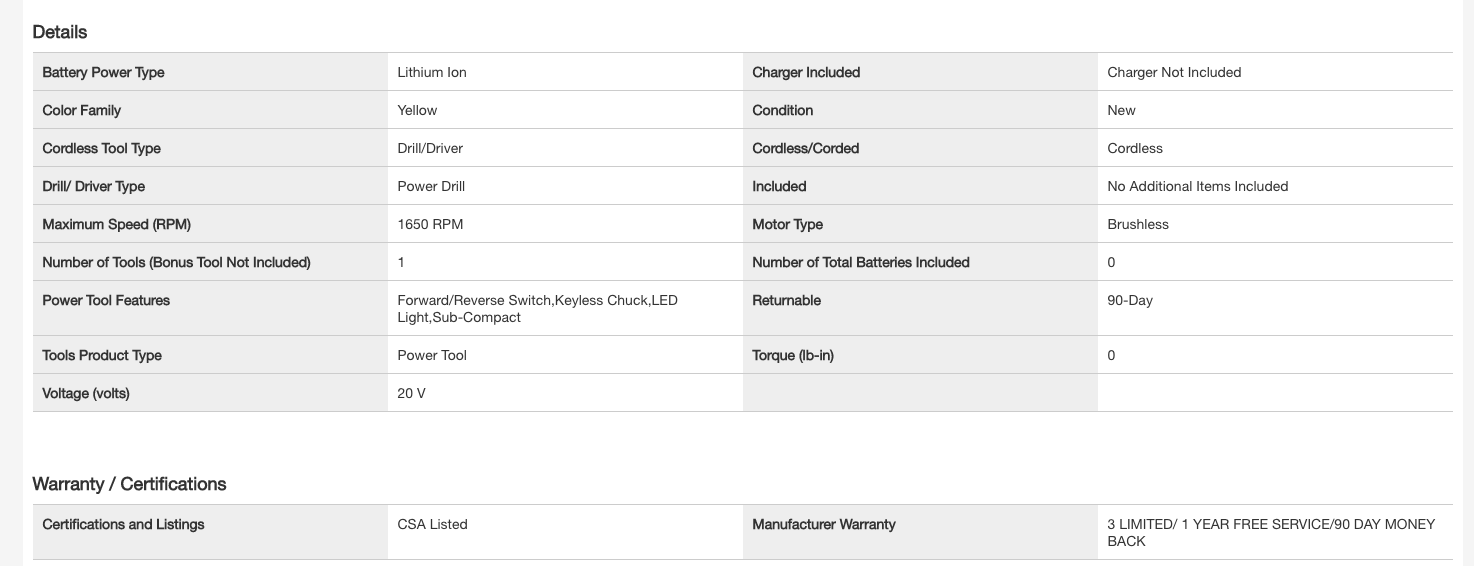Click the Charger Not Included value
The height and width of the screenshot is (566, 1474).
pyautogui.click(x=1174, y=72)
